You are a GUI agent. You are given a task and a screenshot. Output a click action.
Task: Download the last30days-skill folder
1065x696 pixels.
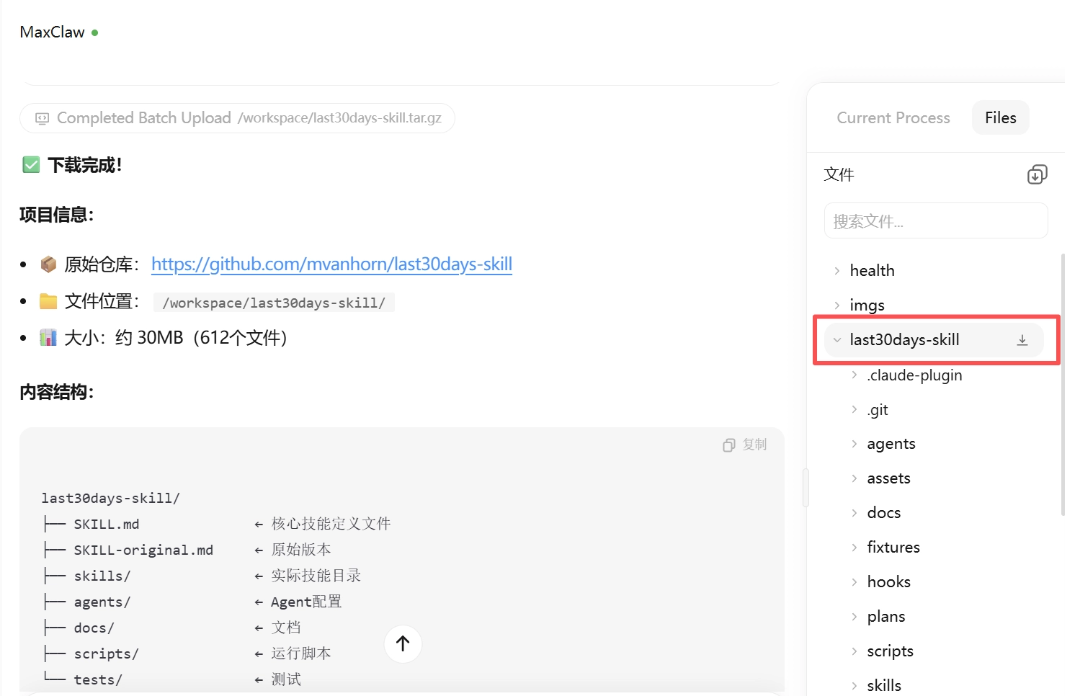click(1022, 340)
